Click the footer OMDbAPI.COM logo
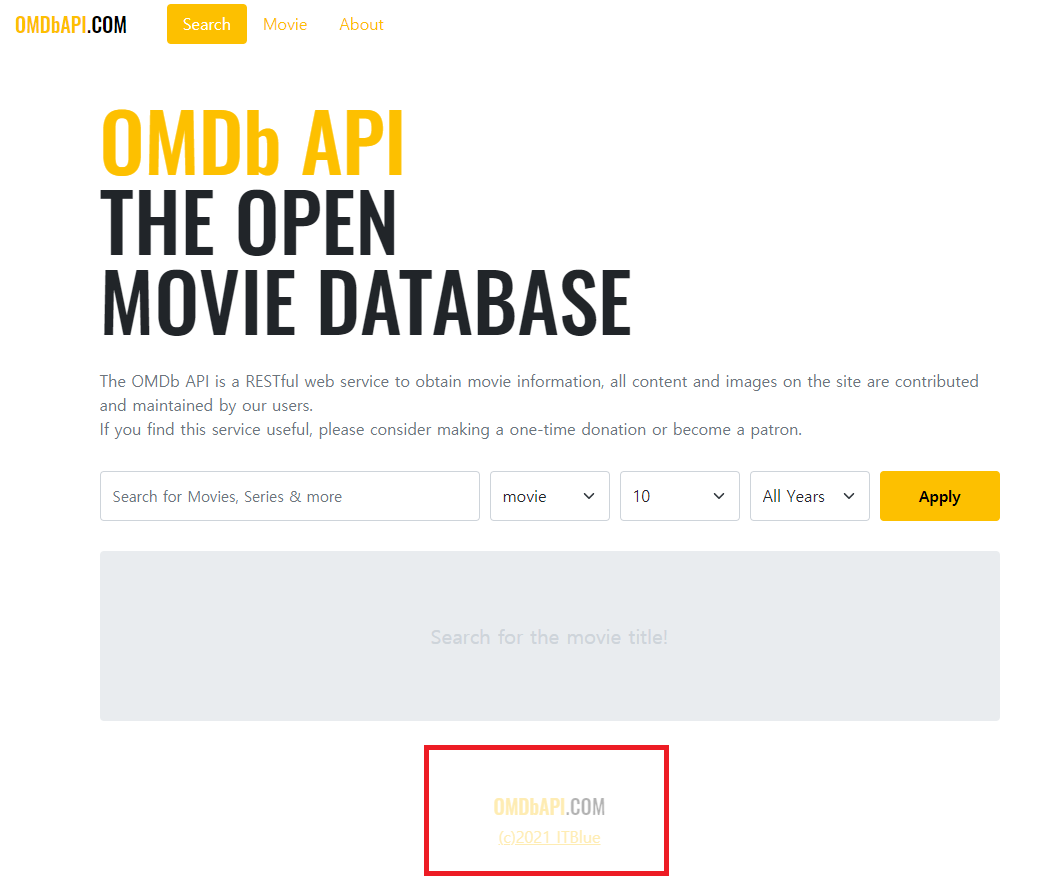The height and width of the screenshot is (882, 1053). 549,806
